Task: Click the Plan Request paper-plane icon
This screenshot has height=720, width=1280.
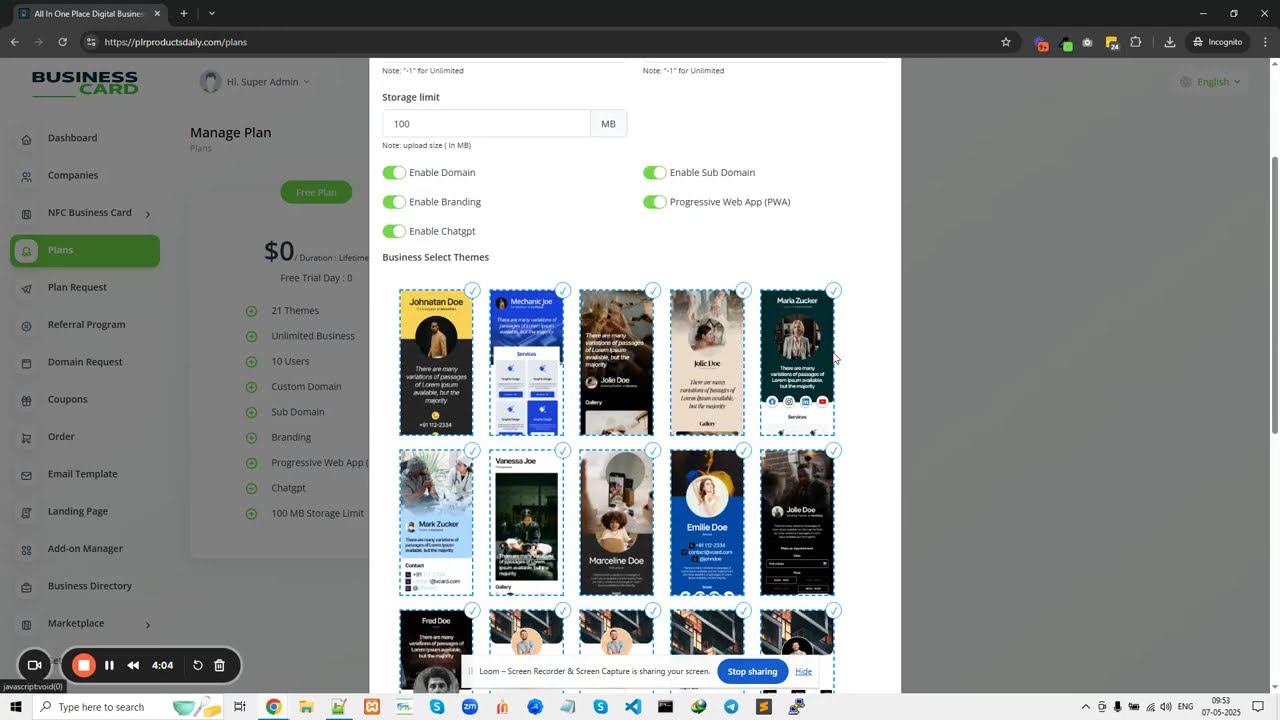Action: (26, 288)
